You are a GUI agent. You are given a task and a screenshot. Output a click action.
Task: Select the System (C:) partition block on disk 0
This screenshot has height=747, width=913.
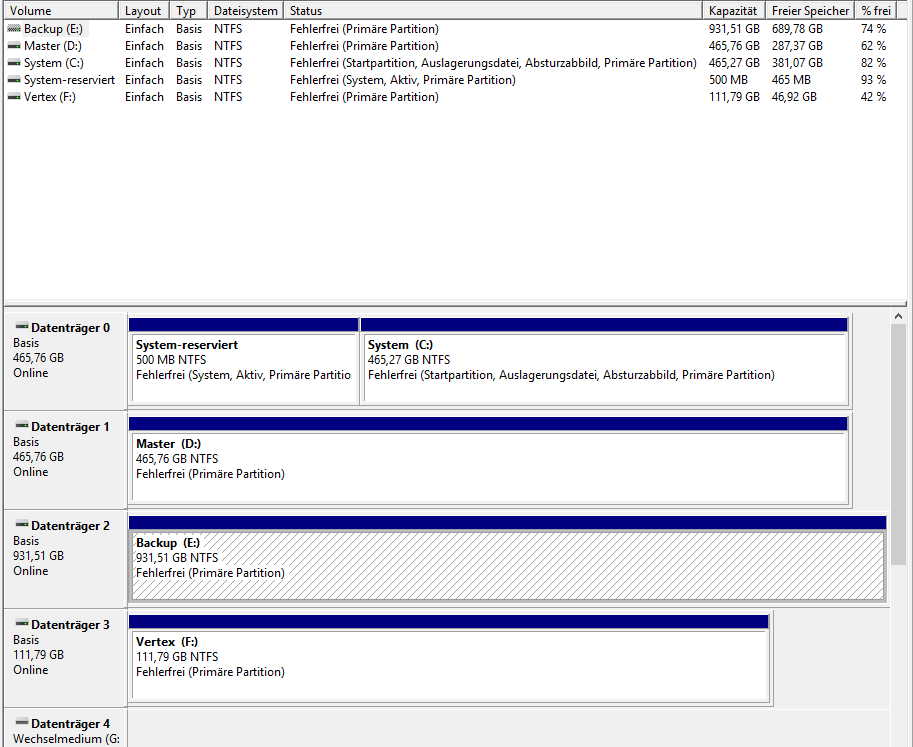[x=605, y=361]
